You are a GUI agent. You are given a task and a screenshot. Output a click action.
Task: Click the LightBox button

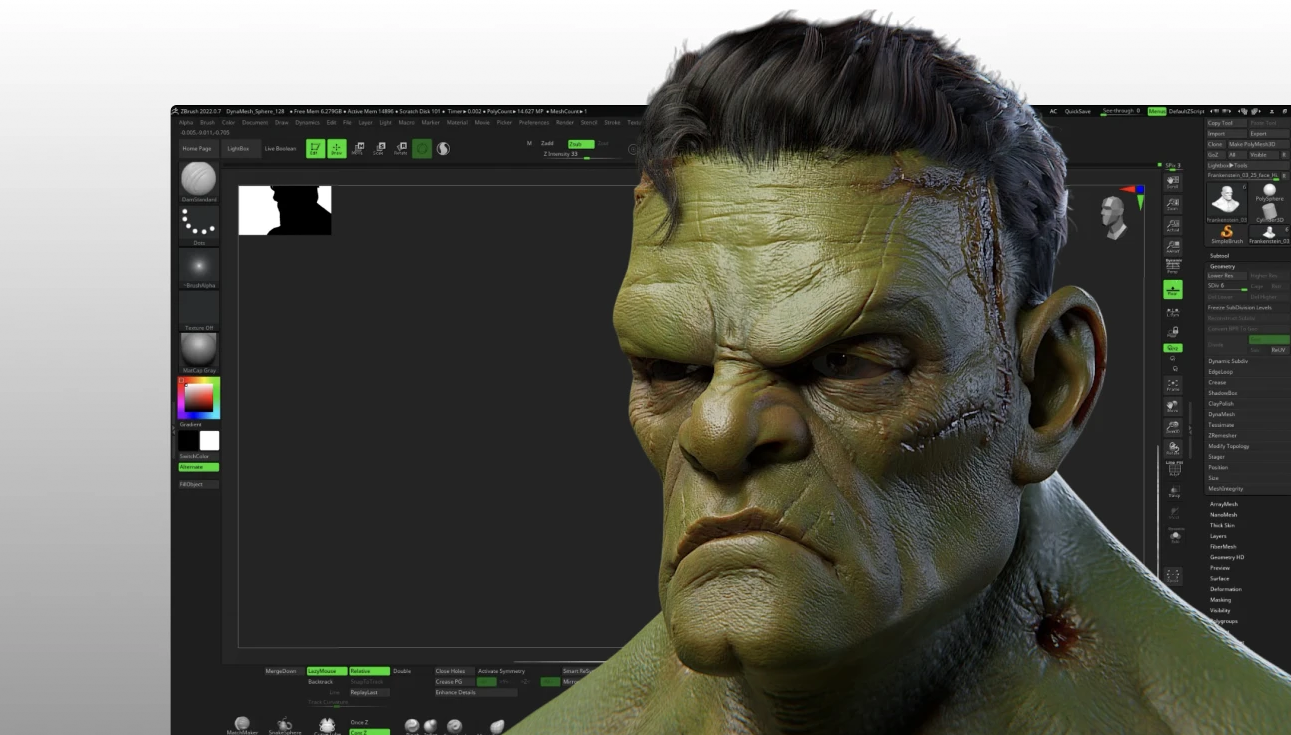[x=238, y=148]
